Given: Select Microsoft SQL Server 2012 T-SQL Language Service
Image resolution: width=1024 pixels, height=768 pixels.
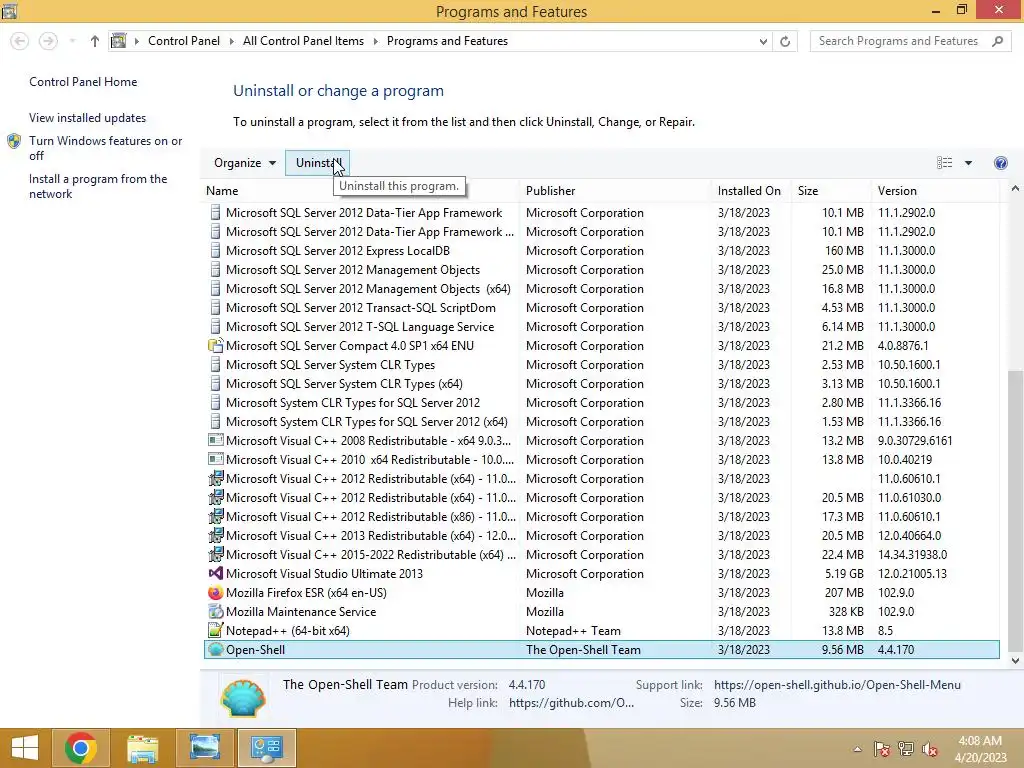Looking at the screenshot, I should point(601,327).
